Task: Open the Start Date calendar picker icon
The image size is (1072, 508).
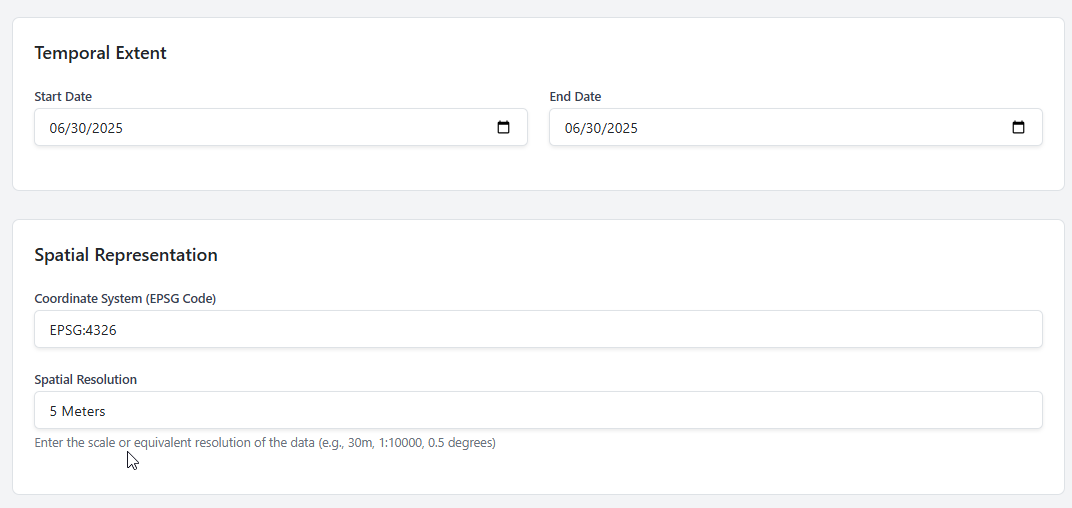Action: point(504,128)
